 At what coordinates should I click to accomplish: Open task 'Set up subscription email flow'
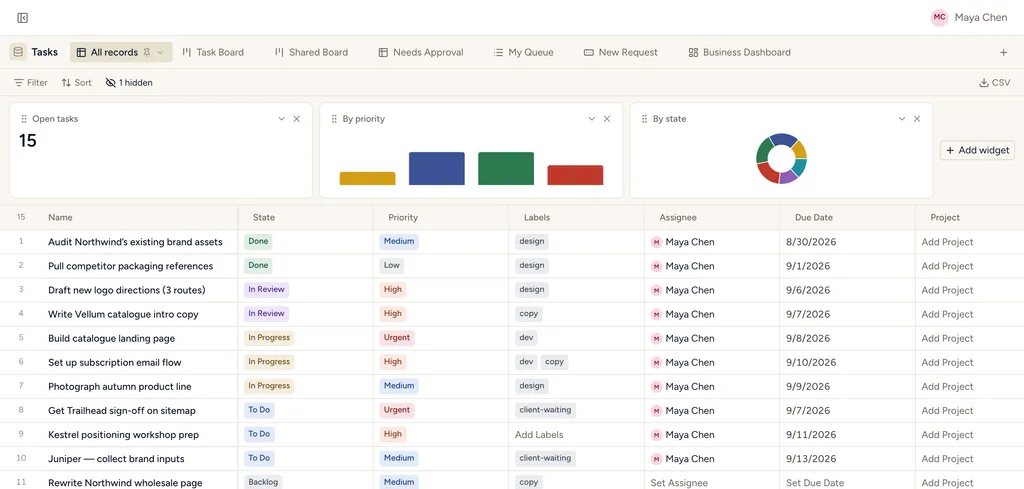115,362
